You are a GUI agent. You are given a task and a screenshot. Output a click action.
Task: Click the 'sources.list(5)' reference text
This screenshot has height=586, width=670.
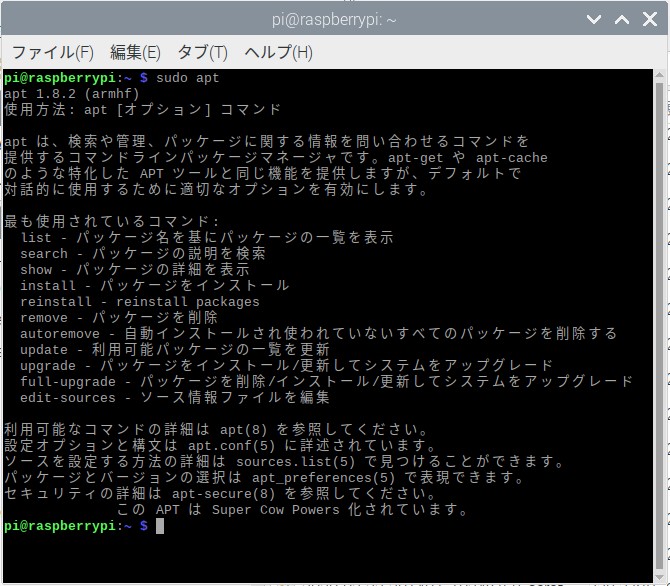click(x=296, y=462)
